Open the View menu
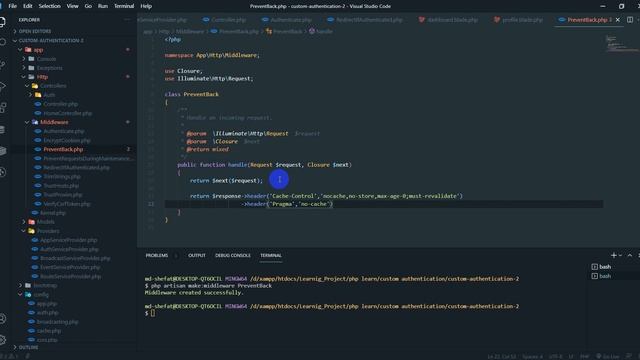640x360 pixels. 72,6
